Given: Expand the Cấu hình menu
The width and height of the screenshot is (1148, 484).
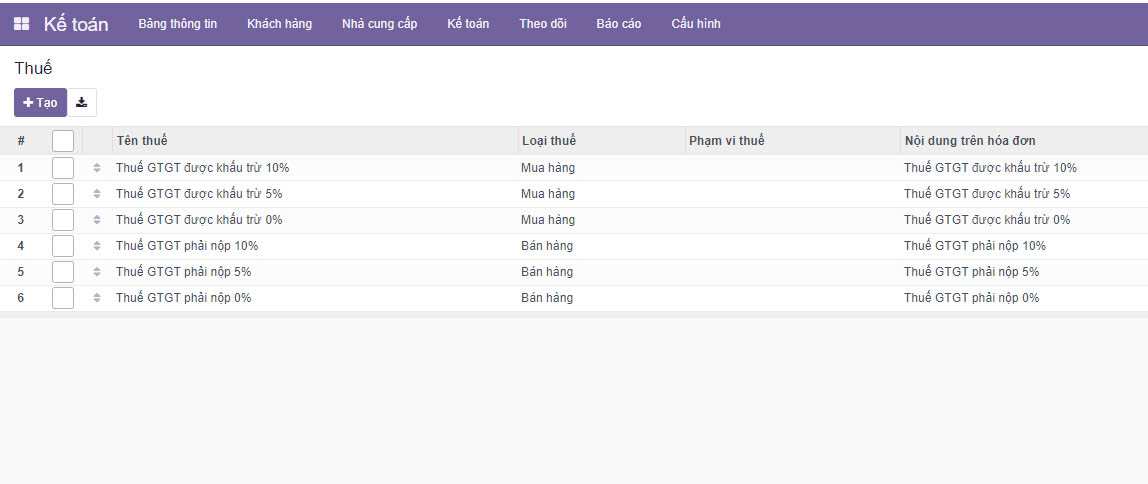Looking at the screenshot, I should click(695, 24).
